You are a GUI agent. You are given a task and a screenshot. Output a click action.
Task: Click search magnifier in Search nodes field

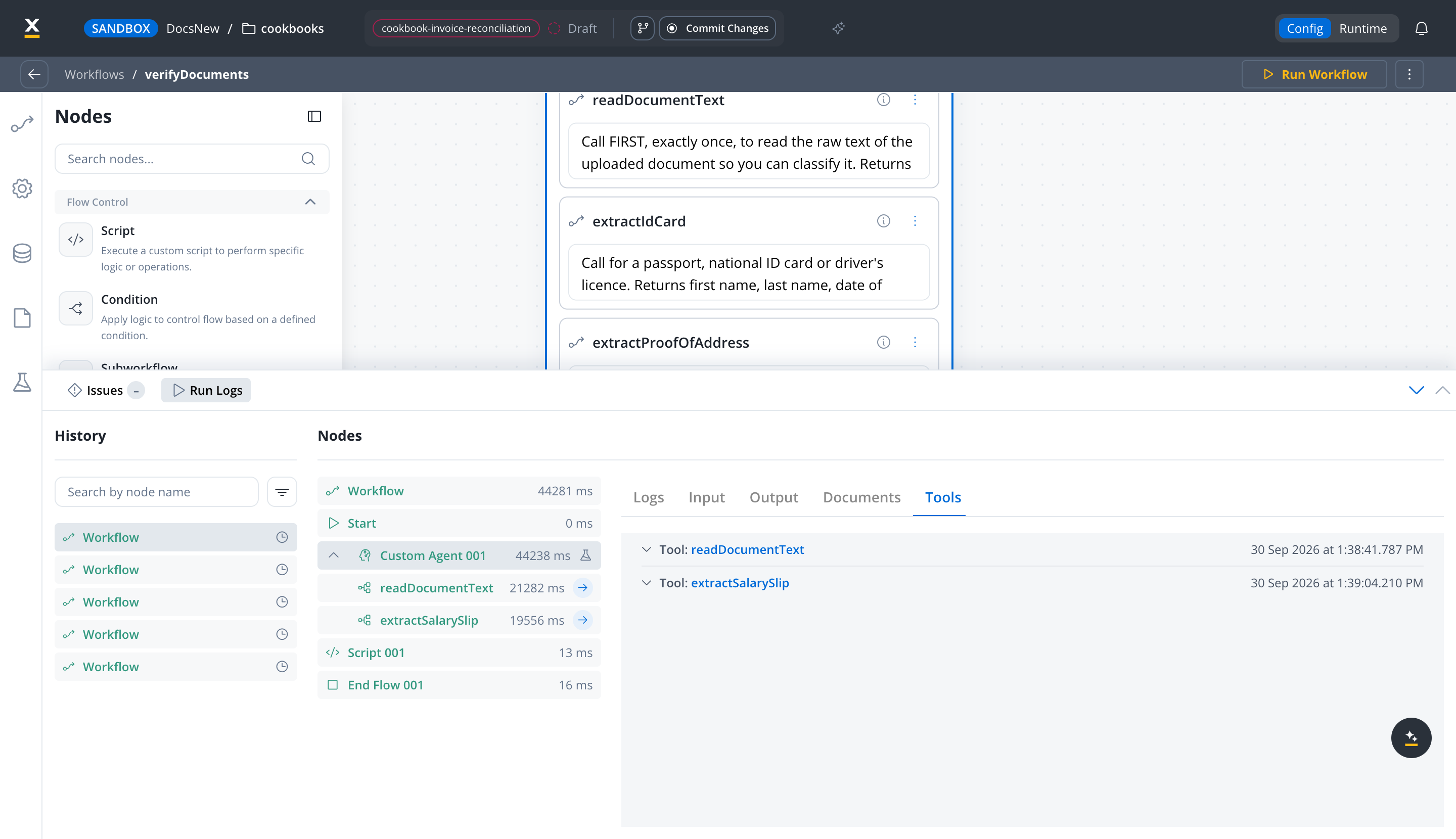(x=308, y=159)
